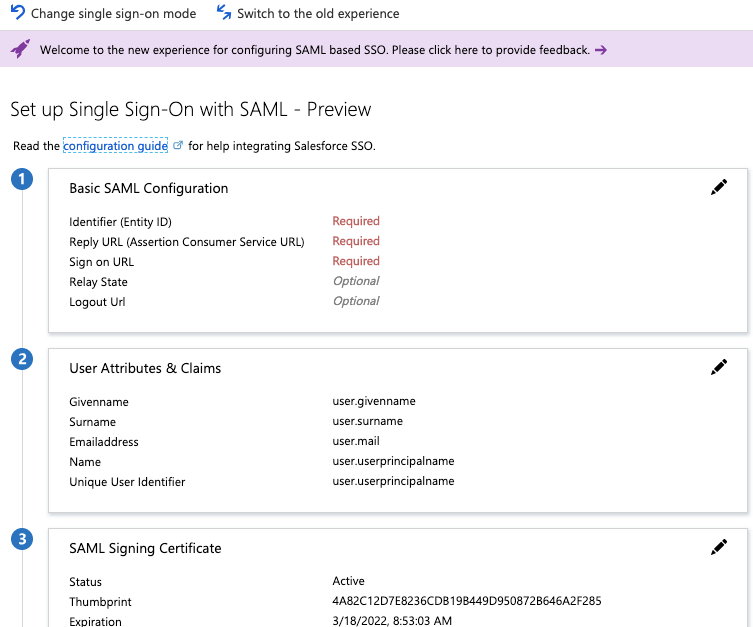The height and width of the screenshot is (627, 753).
Task: Click Required value for Reply URL
Action: tap(356, 241)
